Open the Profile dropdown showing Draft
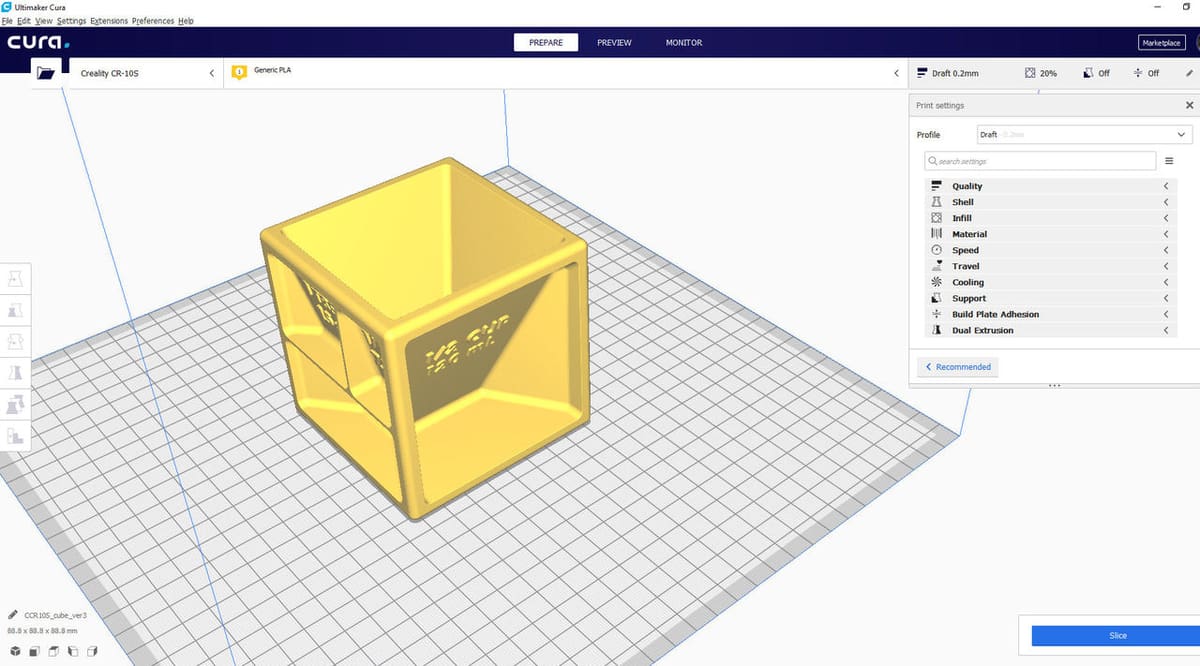 1084,134
